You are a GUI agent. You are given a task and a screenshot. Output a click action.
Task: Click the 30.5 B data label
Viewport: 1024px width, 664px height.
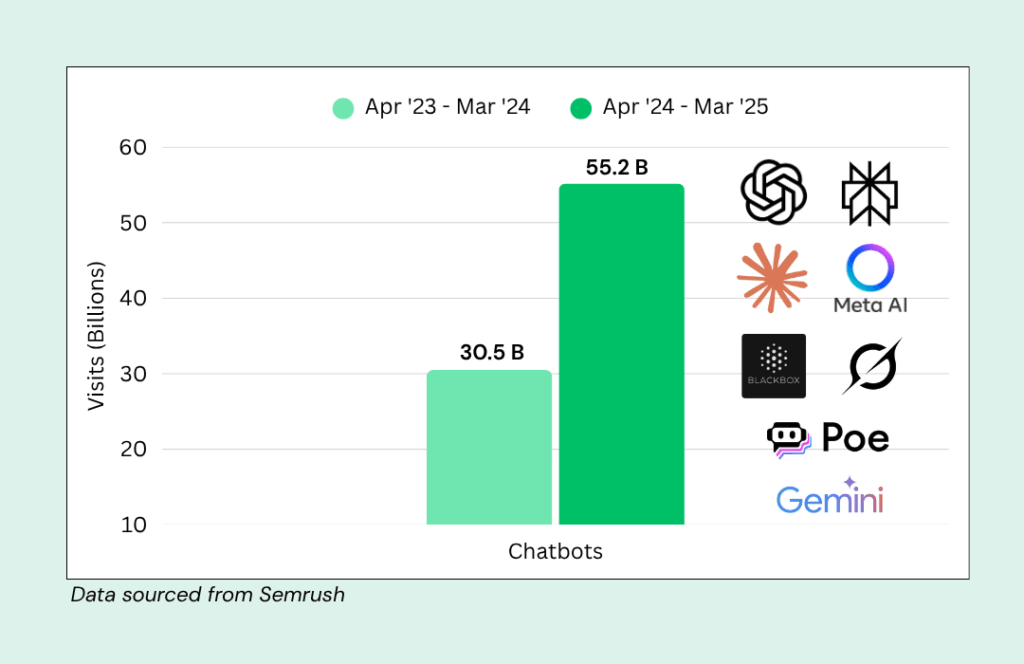492,353
